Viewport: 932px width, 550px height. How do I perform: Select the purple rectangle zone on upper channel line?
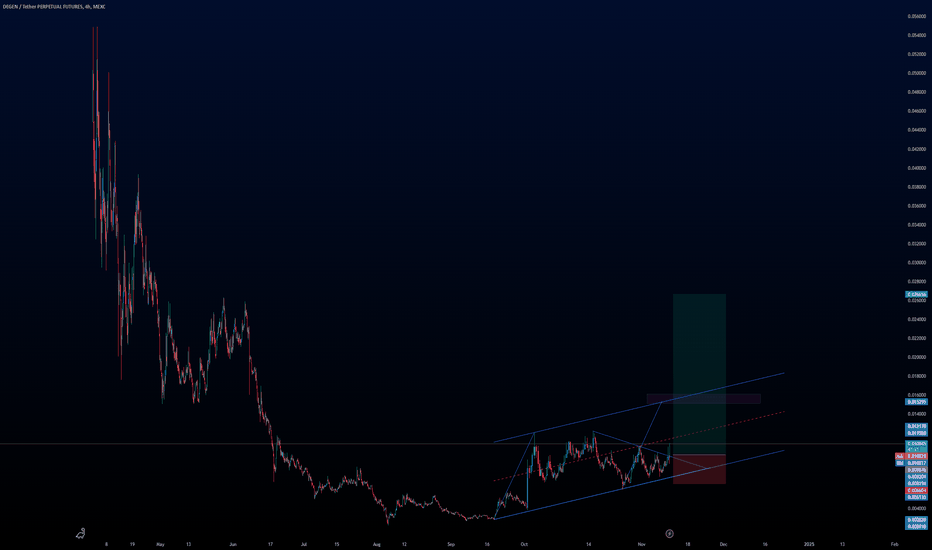(x=704, y=399)
